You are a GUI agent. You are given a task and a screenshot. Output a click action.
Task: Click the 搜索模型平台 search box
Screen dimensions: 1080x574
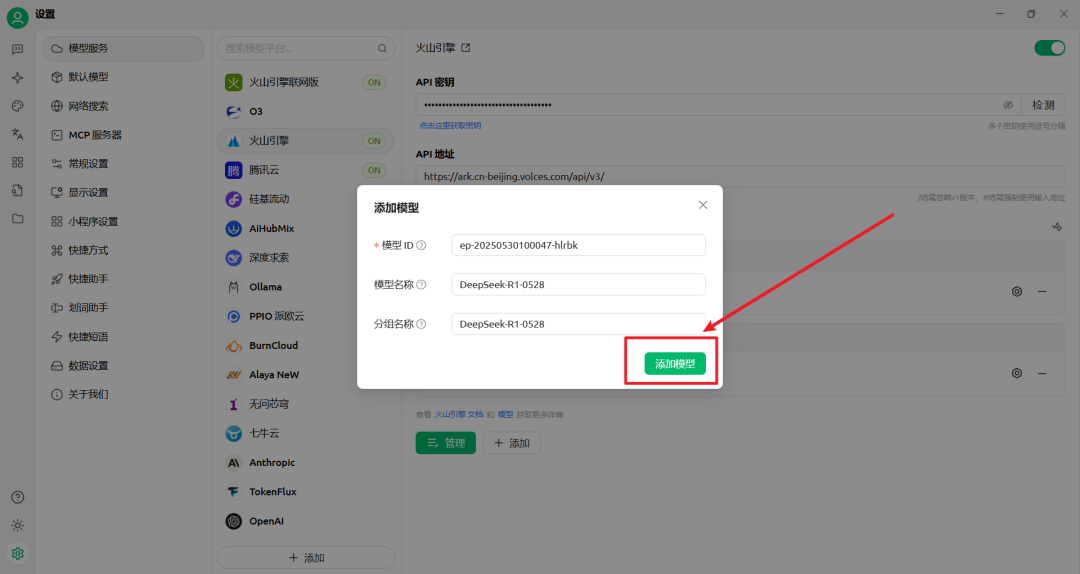click(306, 48)
